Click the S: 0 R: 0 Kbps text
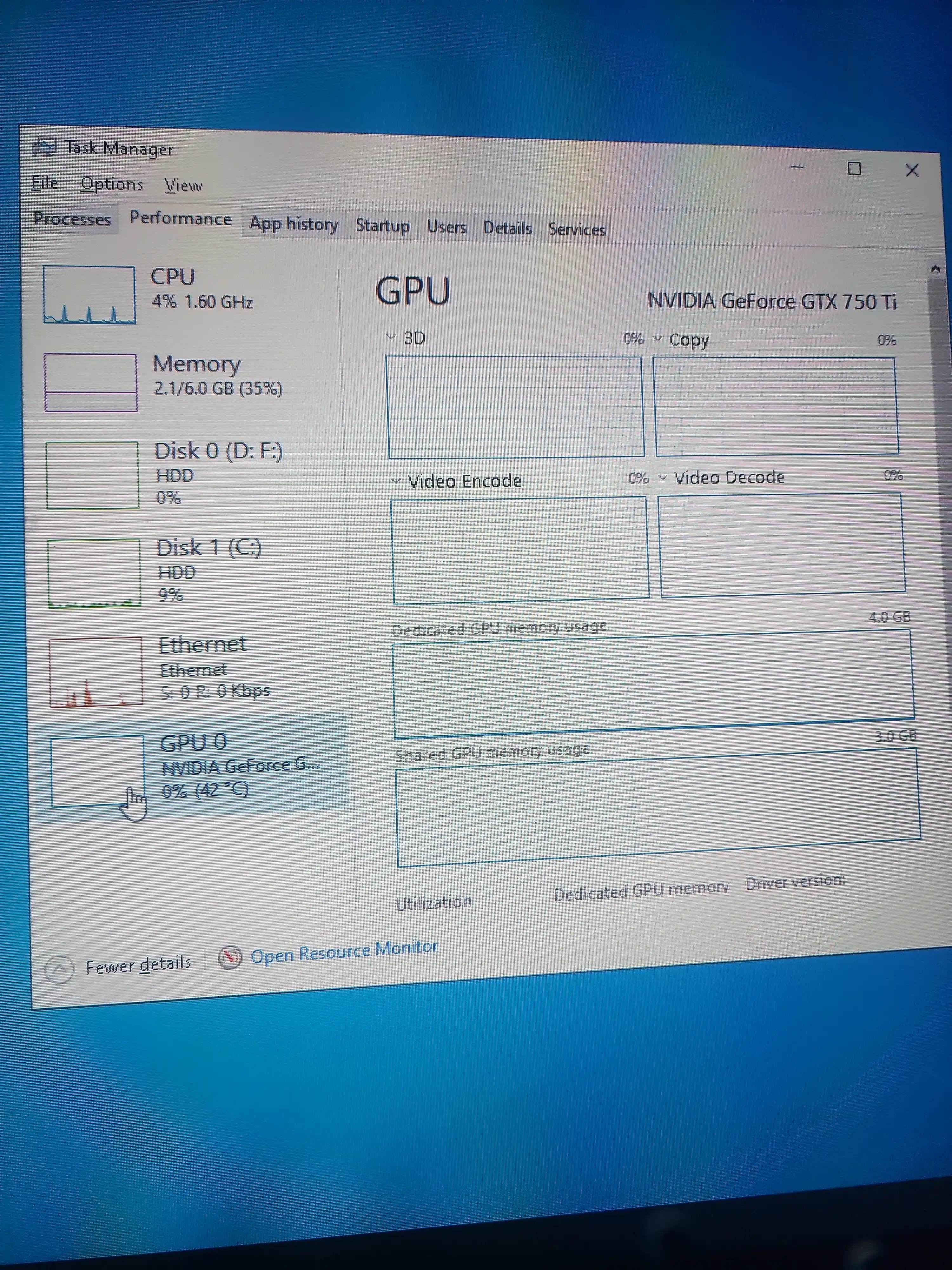 pyautogui.click(x=215, y=691)
